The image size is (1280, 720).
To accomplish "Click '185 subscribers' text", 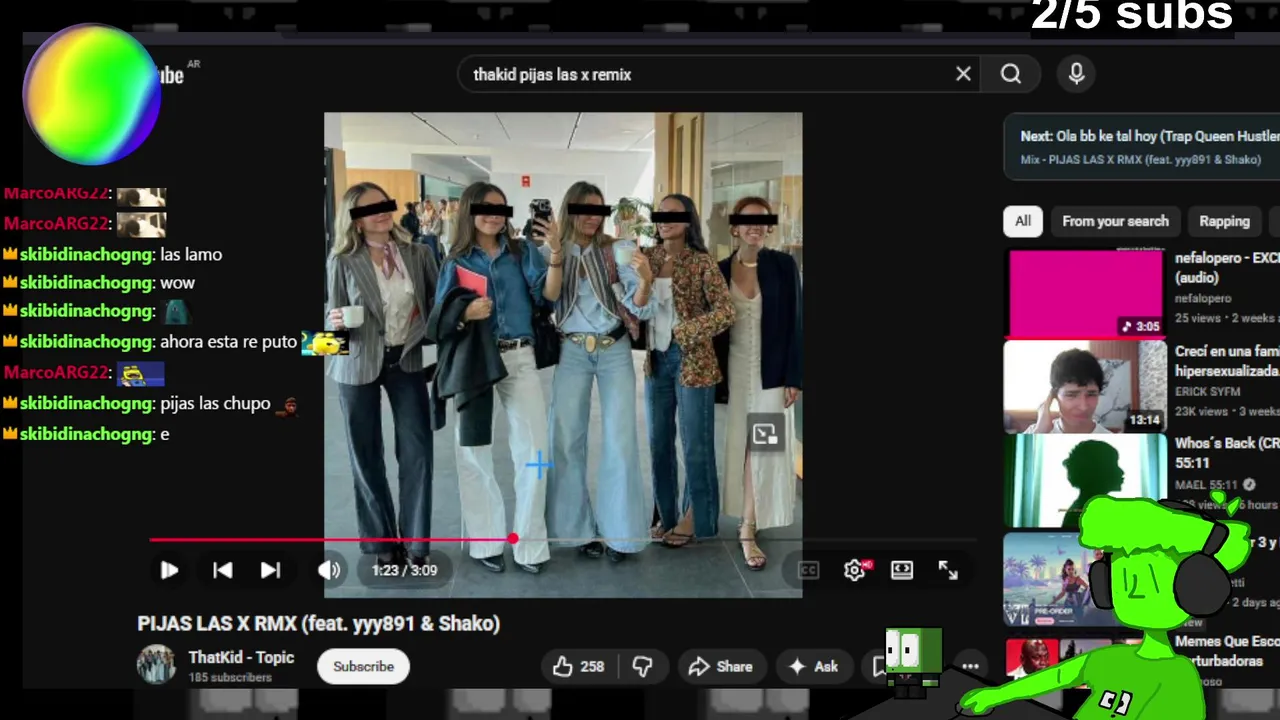I will (x=230, y=677).
